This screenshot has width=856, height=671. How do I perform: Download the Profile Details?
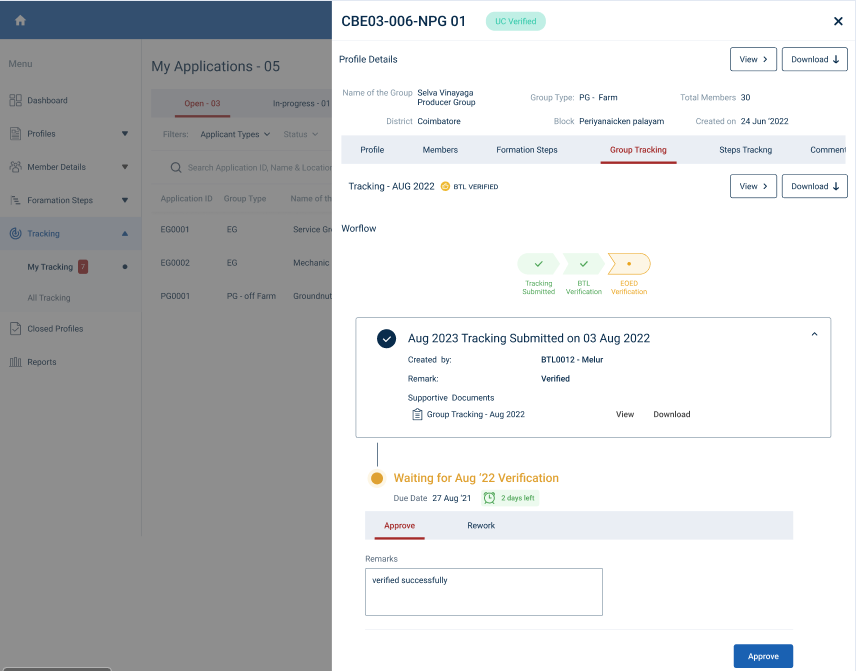[814, 60]
